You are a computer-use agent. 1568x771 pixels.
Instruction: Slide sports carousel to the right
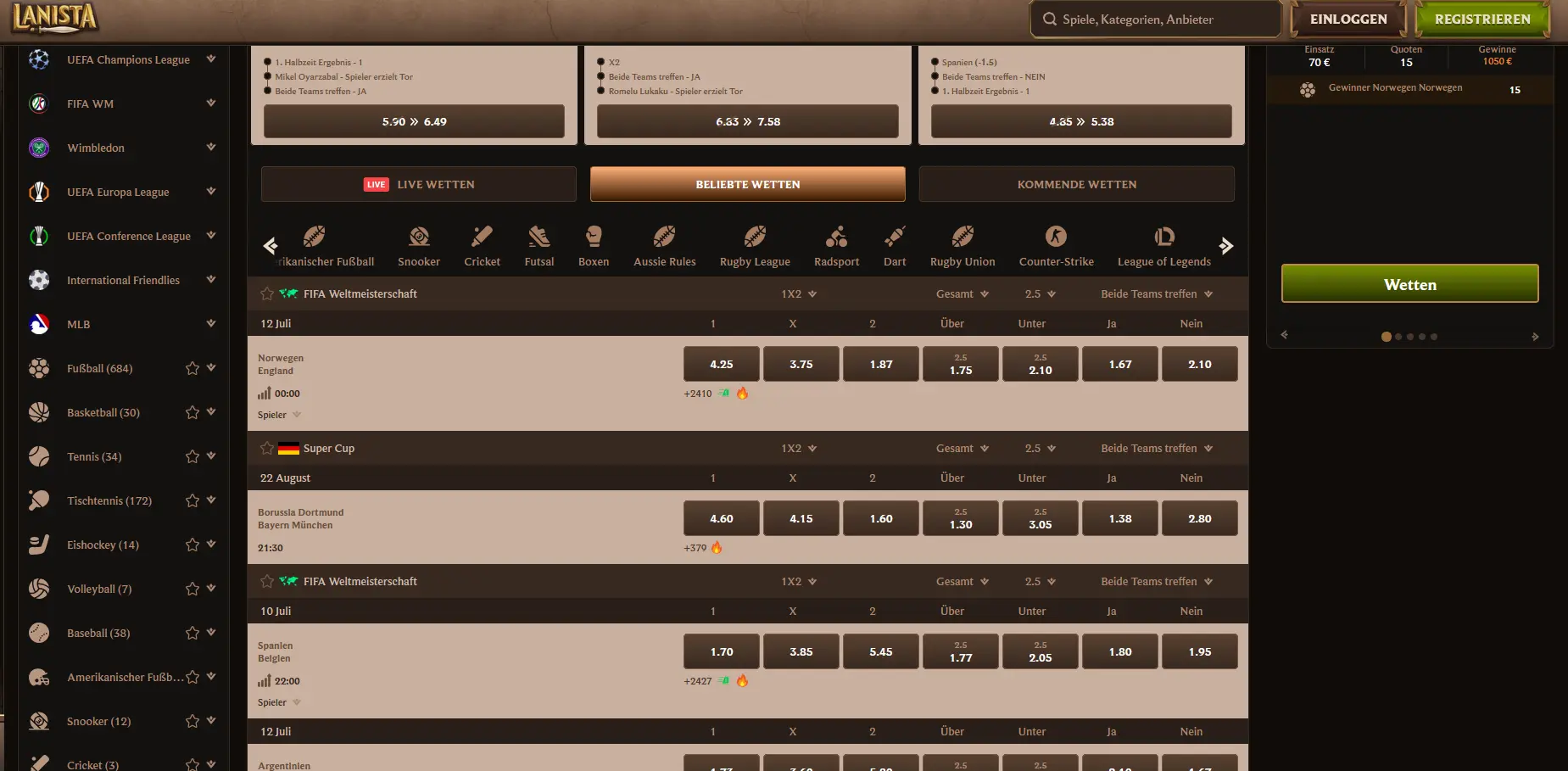pyautogui.click(x=1226, y=246)
